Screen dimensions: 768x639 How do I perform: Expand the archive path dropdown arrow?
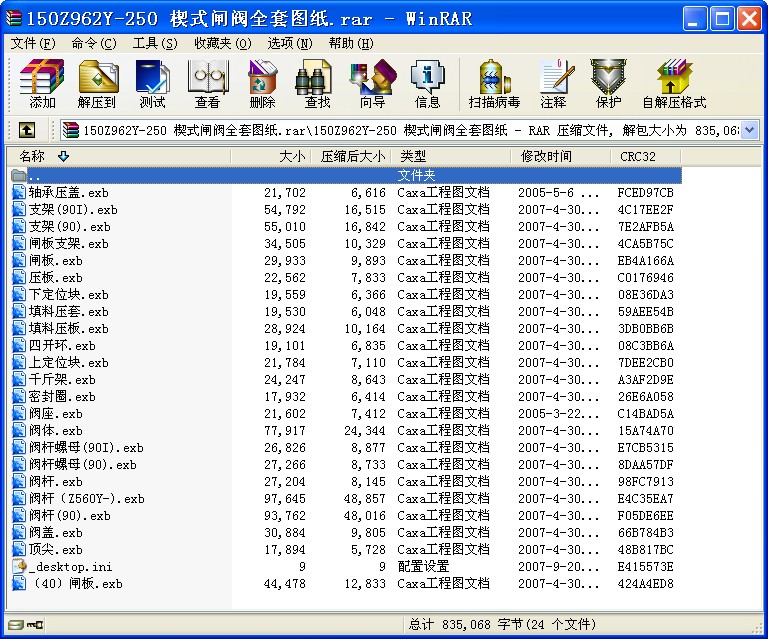(749, 130)
